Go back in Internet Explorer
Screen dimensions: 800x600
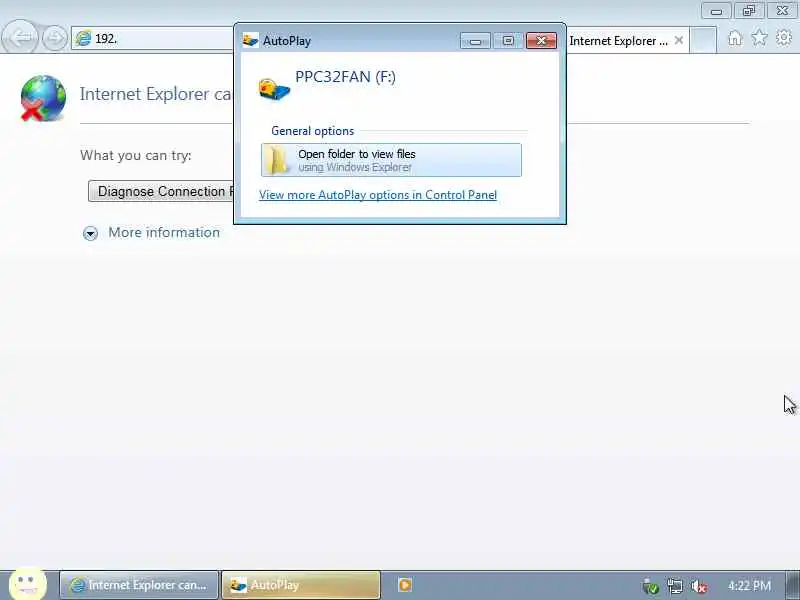pos(20,37)
